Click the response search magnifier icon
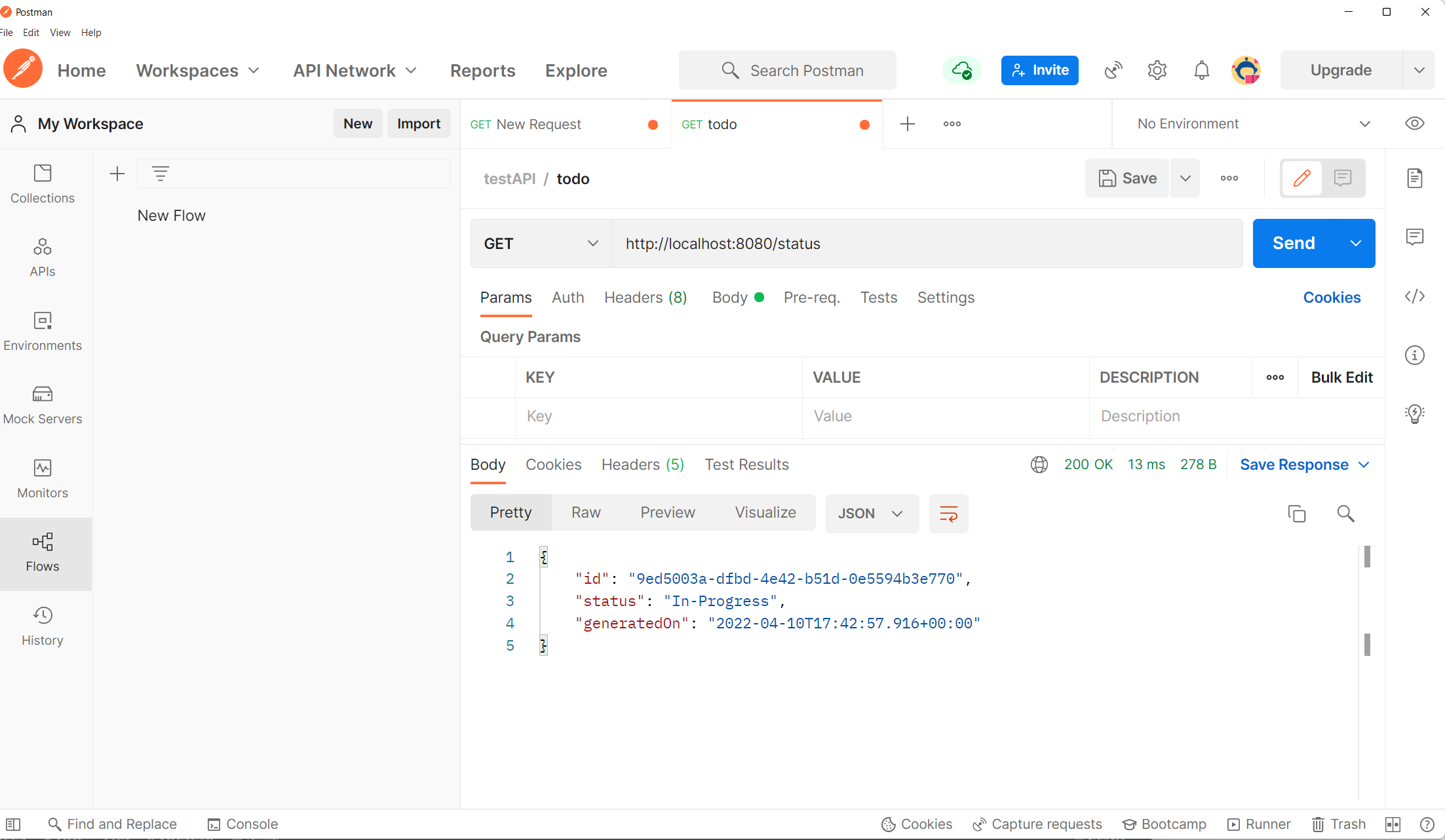1445x840 pixels. pos(1345,514)
